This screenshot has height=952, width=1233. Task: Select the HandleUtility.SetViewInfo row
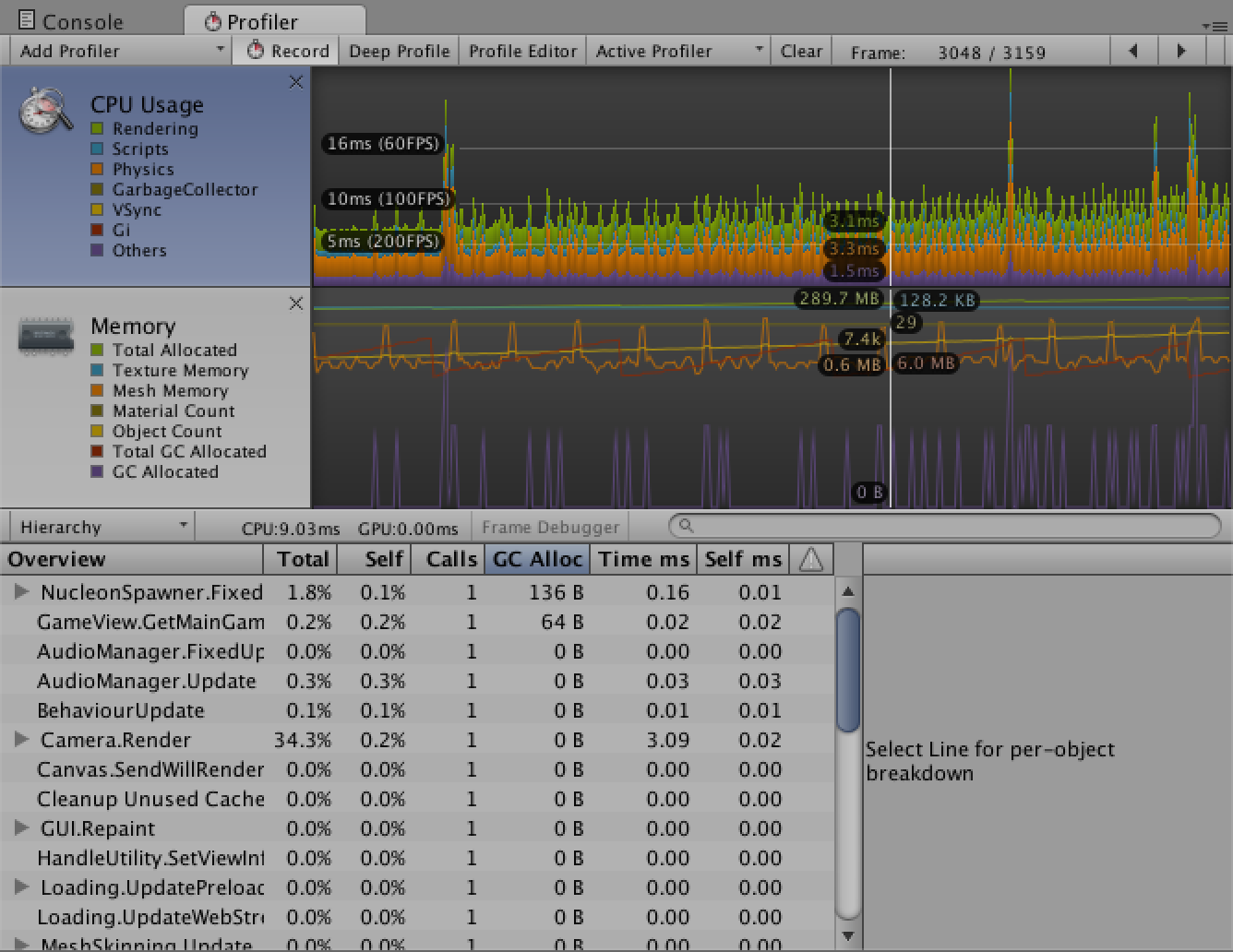(x=416, y=858)
